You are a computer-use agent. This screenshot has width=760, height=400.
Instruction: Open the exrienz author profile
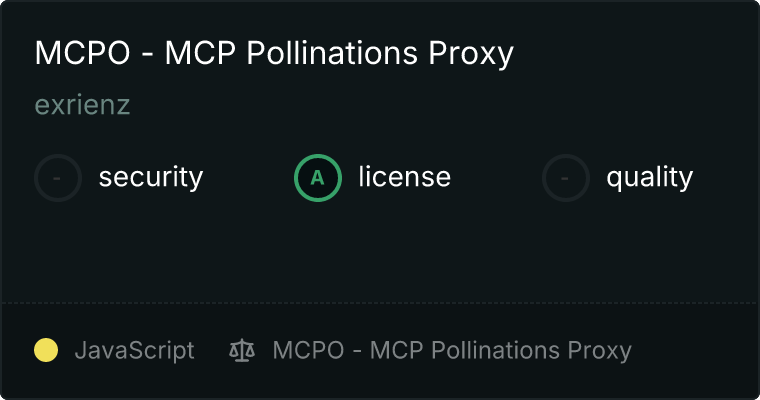coord(82,104)
